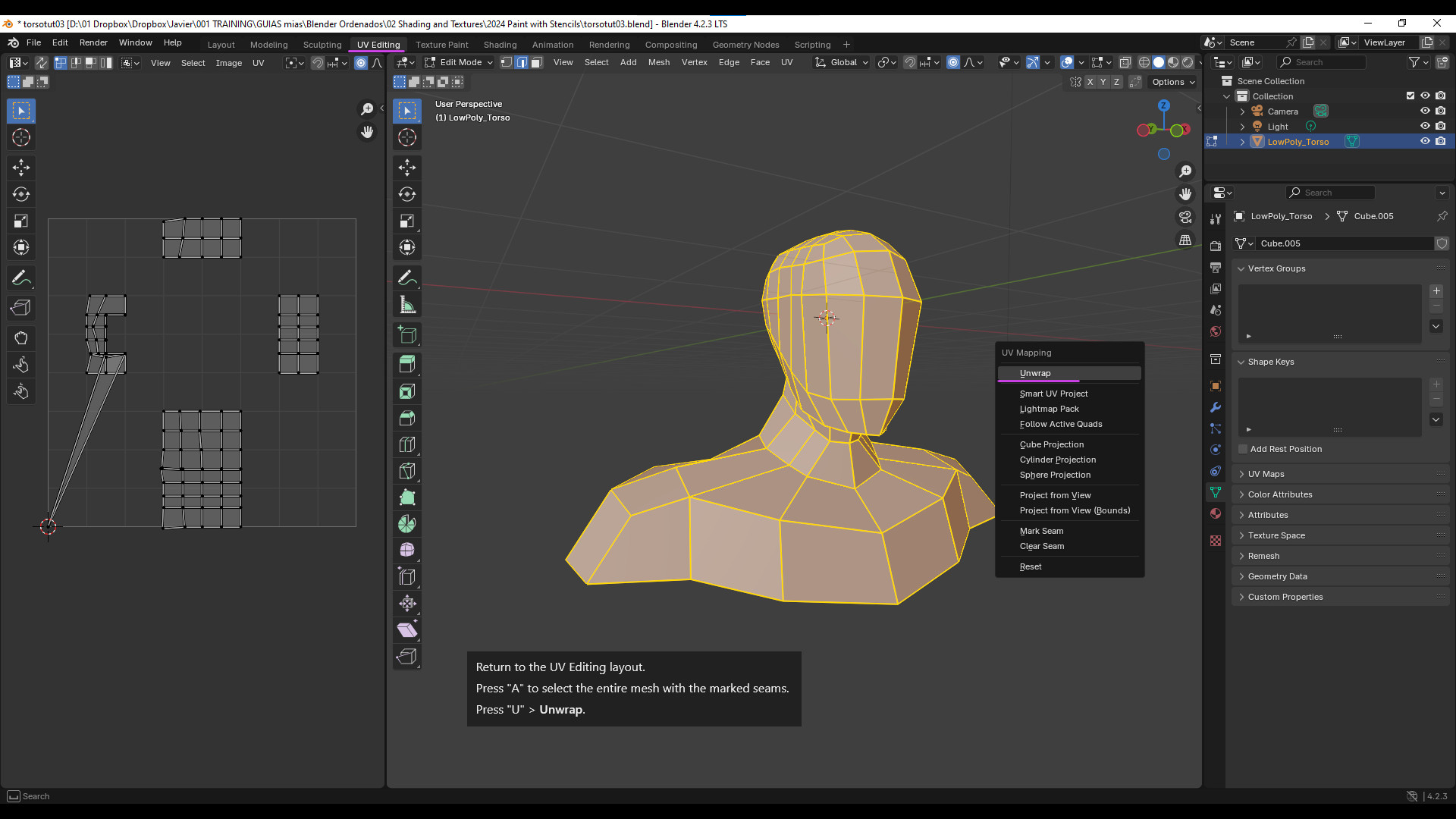Select the Scale tool in 3D viewport toolbar
Image resolution: width=1456 pixels, height=819 pixels.
click(x=407, y=221)
